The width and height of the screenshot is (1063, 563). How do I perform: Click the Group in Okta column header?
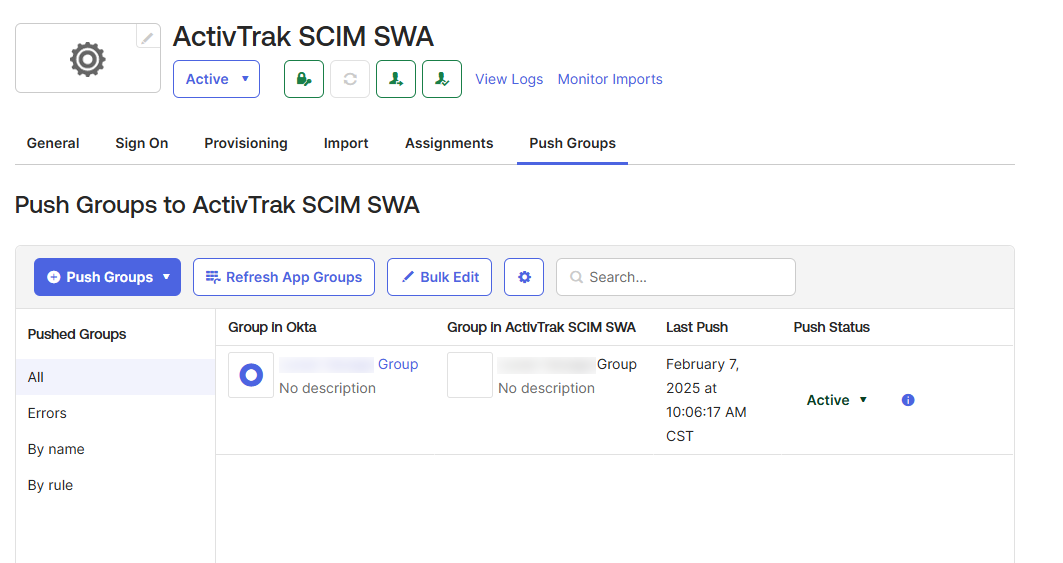273,327
